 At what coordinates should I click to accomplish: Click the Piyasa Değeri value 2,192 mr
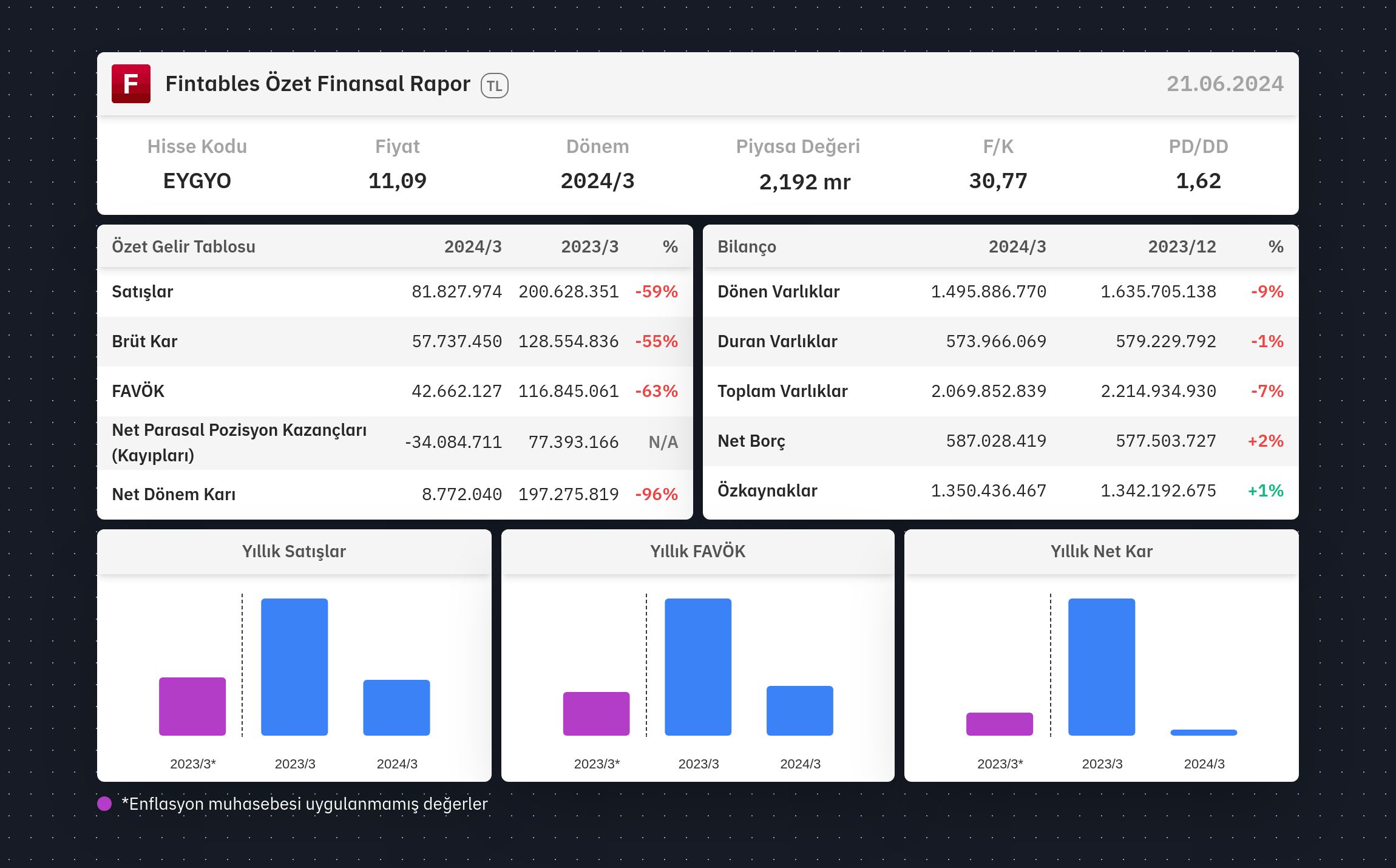(x=805, y=181)
